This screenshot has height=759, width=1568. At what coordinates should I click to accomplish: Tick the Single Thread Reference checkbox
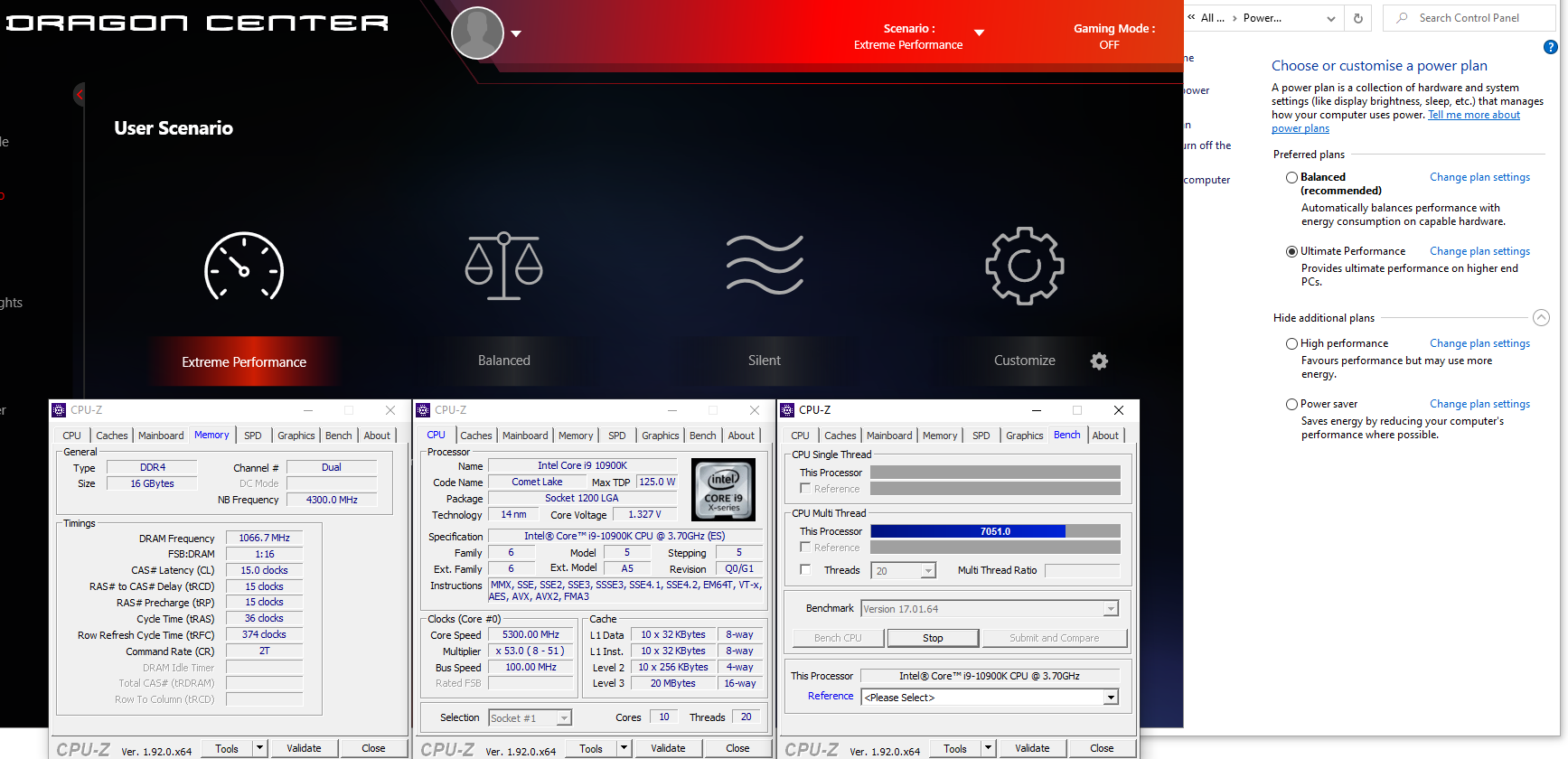805,489
